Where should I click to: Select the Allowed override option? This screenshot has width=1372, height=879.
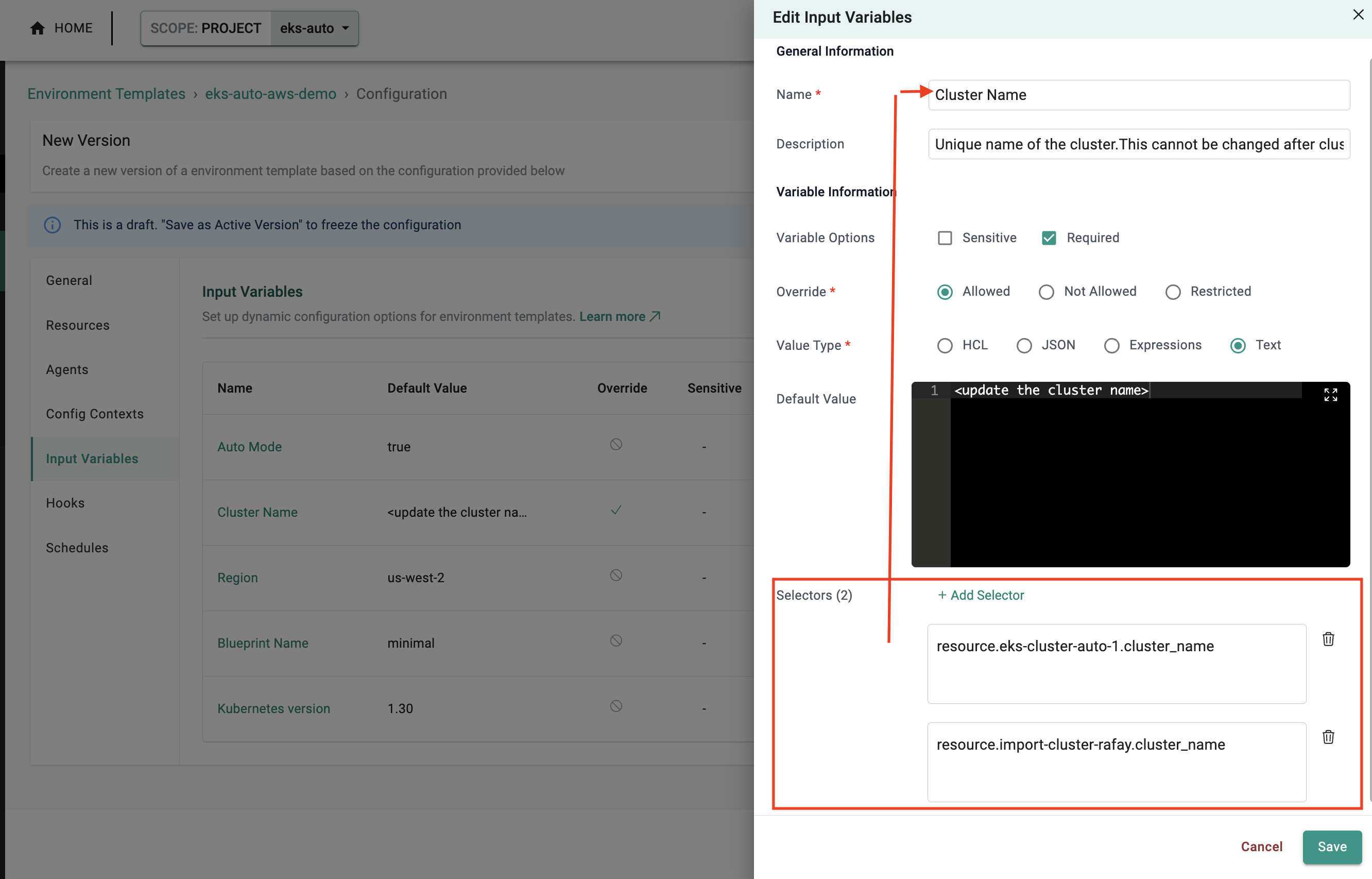tap(945, 292)
